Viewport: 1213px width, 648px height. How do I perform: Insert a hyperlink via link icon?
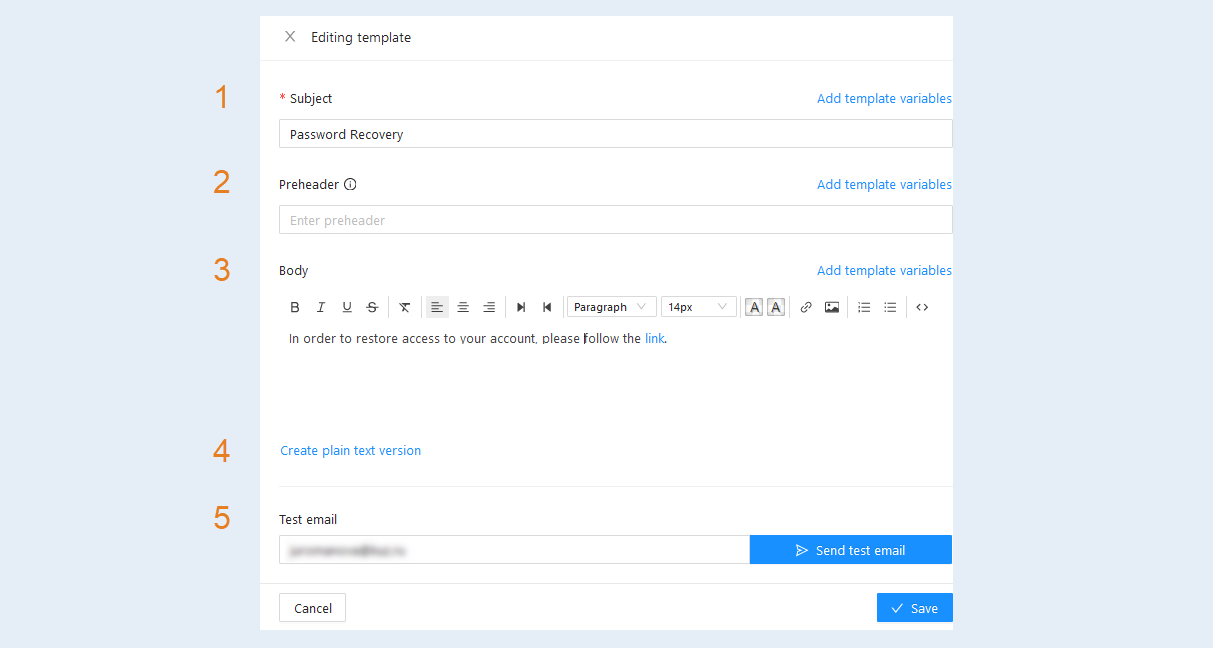(806, 307)
